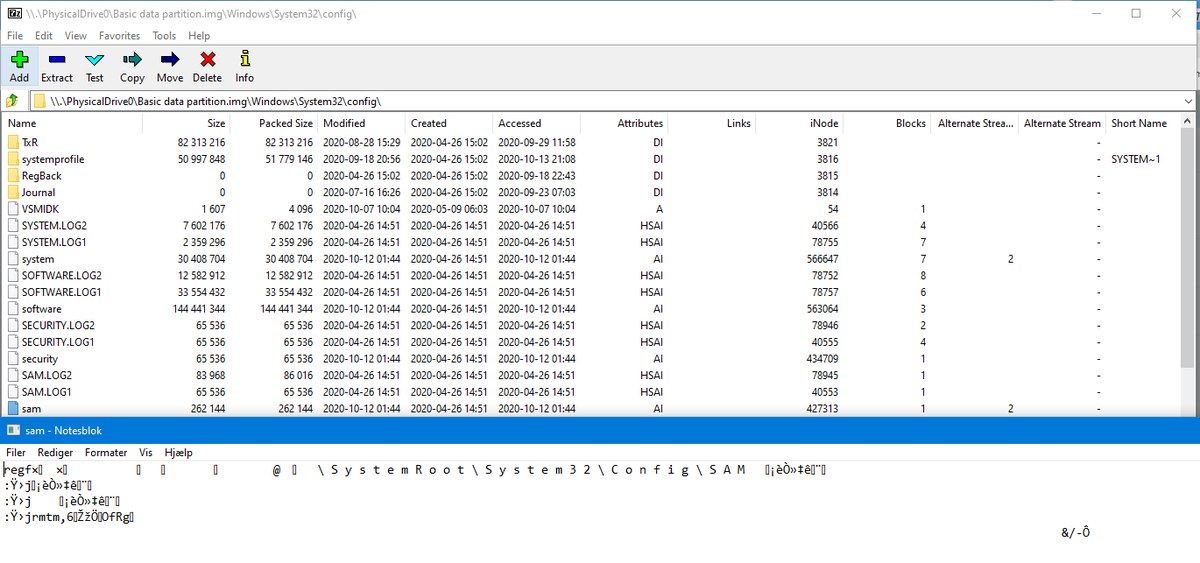Run the Test toolbar tool
The width and height of the screenshot is (1200, 563).
pos(95,60)
